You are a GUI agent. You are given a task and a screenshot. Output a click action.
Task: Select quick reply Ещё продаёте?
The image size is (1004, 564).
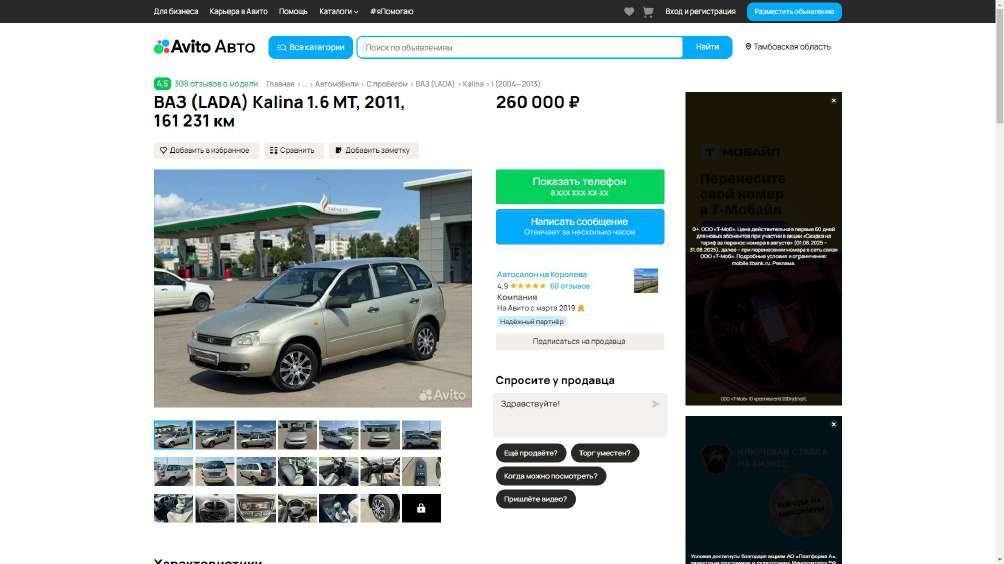coord(531,453)
